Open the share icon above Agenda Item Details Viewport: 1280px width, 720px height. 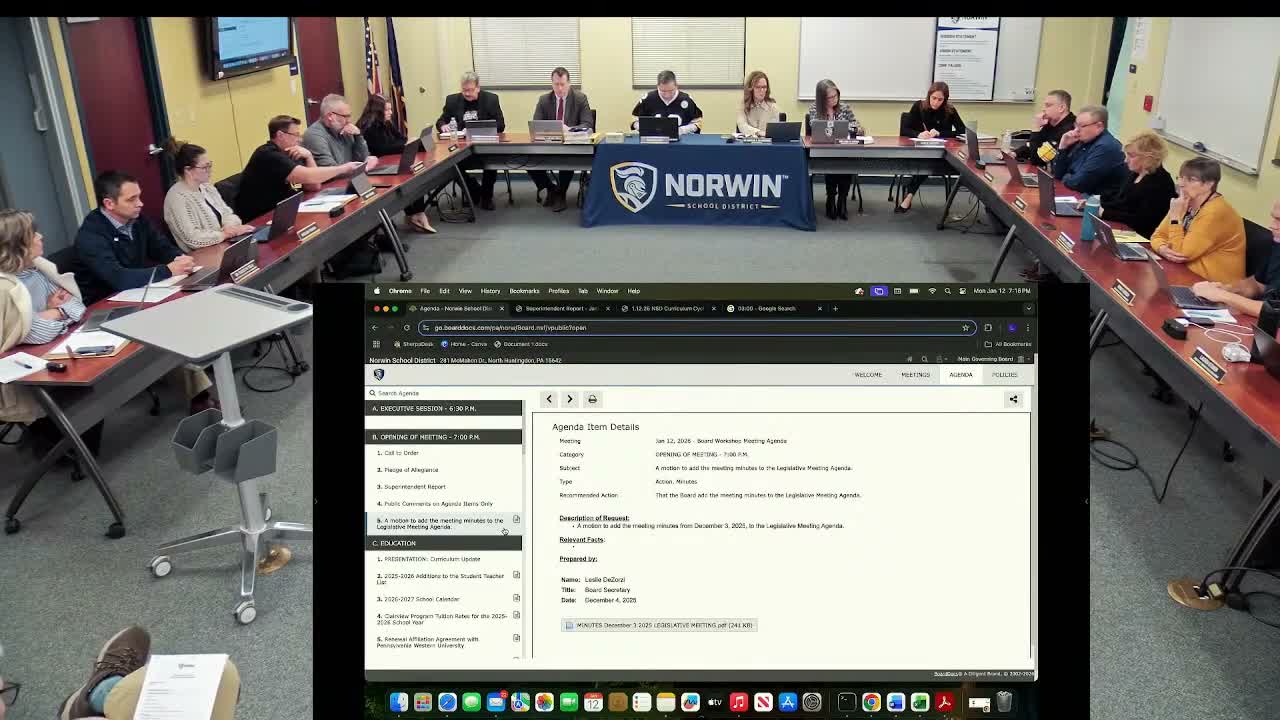(1013, 398)
